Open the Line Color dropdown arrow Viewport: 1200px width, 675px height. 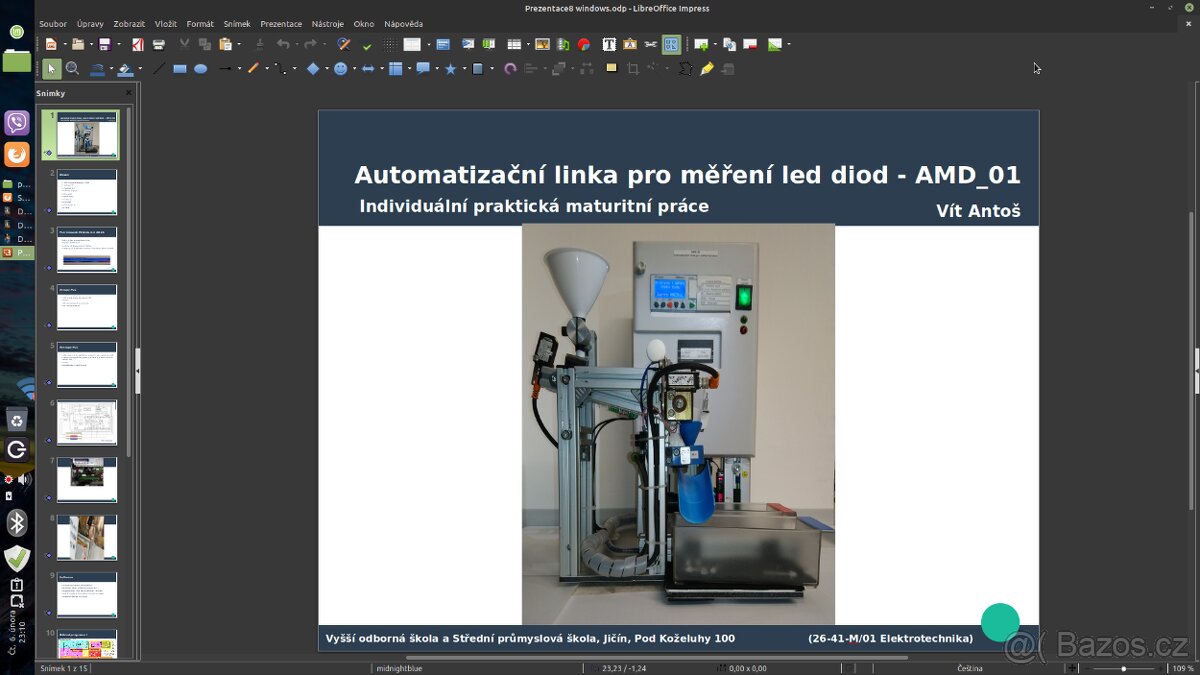click(111, 69)
